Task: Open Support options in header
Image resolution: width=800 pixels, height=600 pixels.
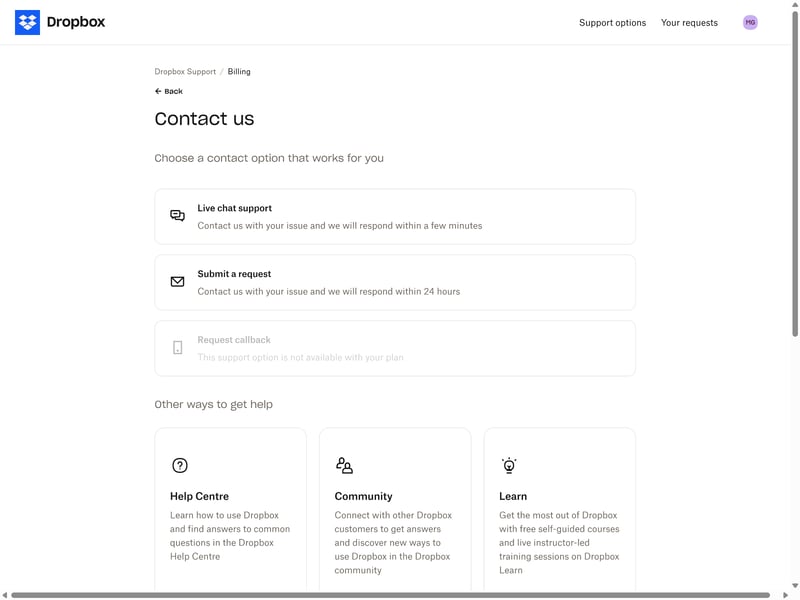Action: (x=612, y=23)
